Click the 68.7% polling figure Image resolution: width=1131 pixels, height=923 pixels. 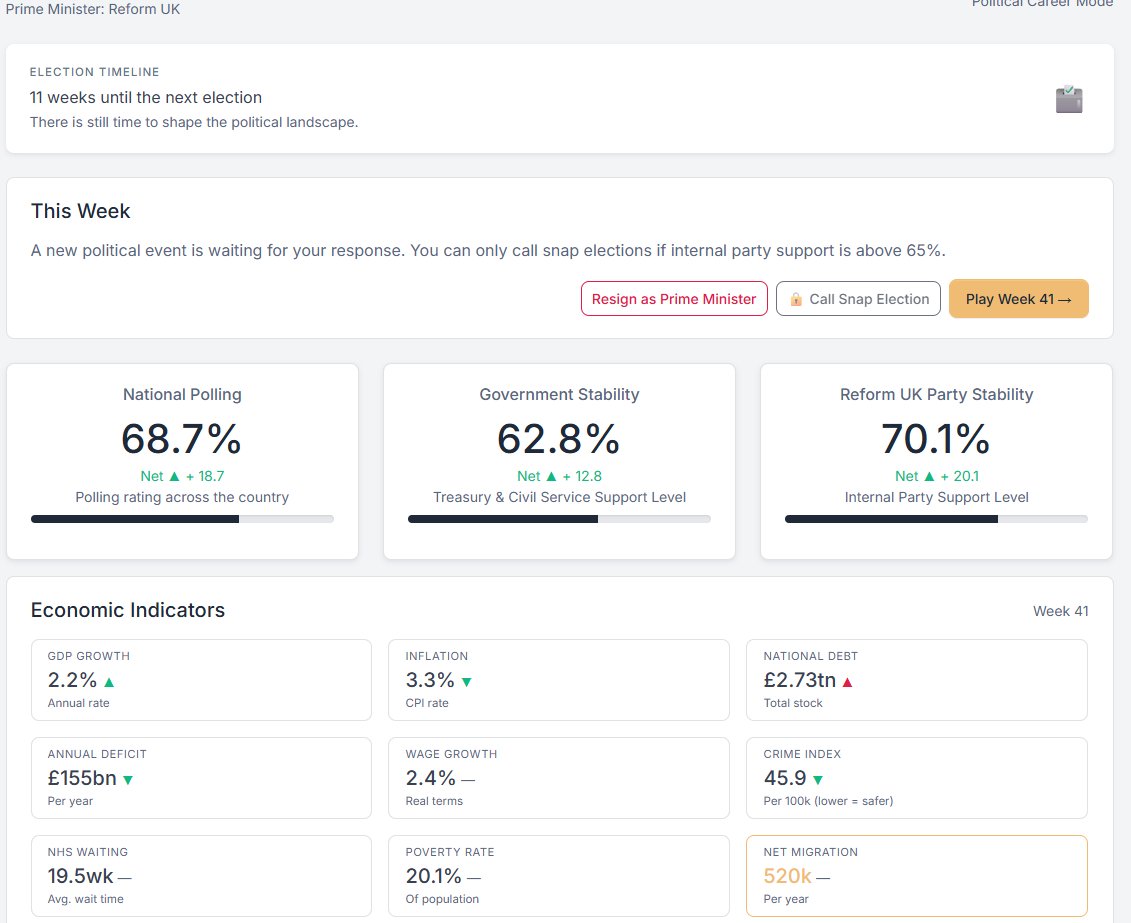[x=182, y=438]
